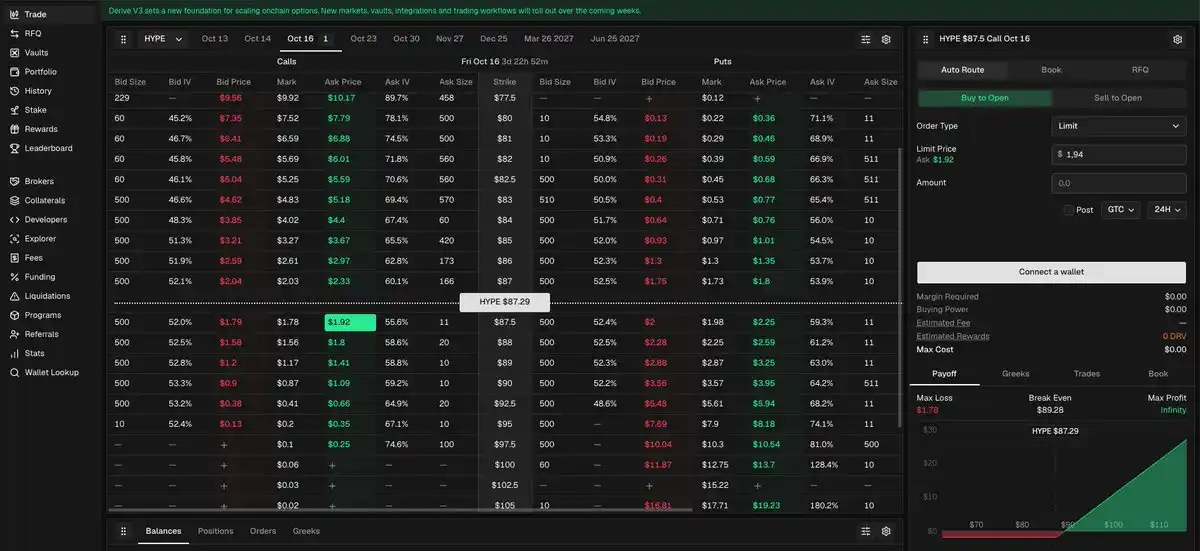Switch routing to RFQ in order panel
Screen dimensions: 1200x551
(x=1140, y=70)
